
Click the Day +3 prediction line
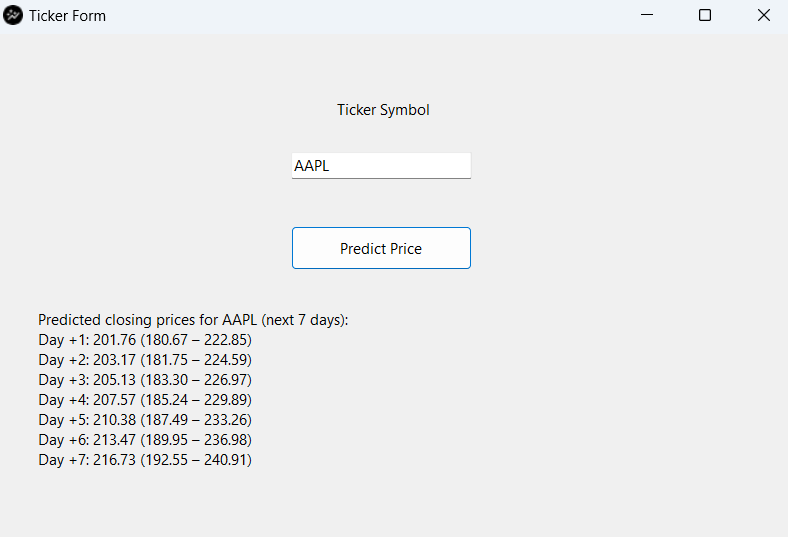[x=145, y=380]
